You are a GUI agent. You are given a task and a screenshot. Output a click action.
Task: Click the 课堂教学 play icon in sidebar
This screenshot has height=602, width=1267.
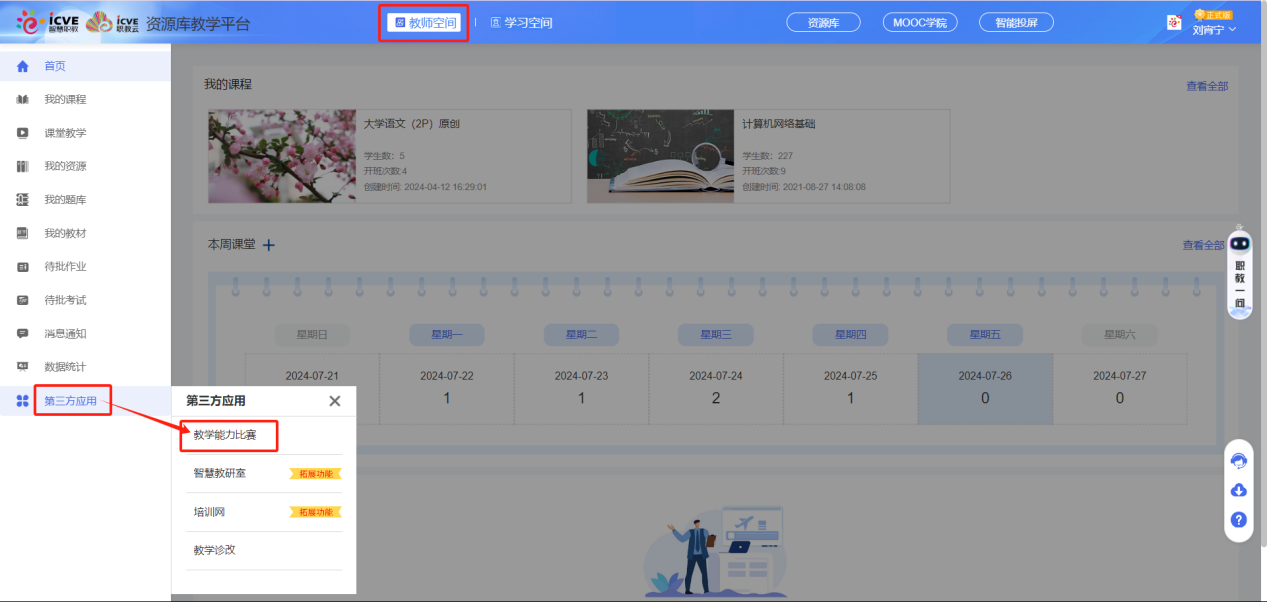(22, 133)
